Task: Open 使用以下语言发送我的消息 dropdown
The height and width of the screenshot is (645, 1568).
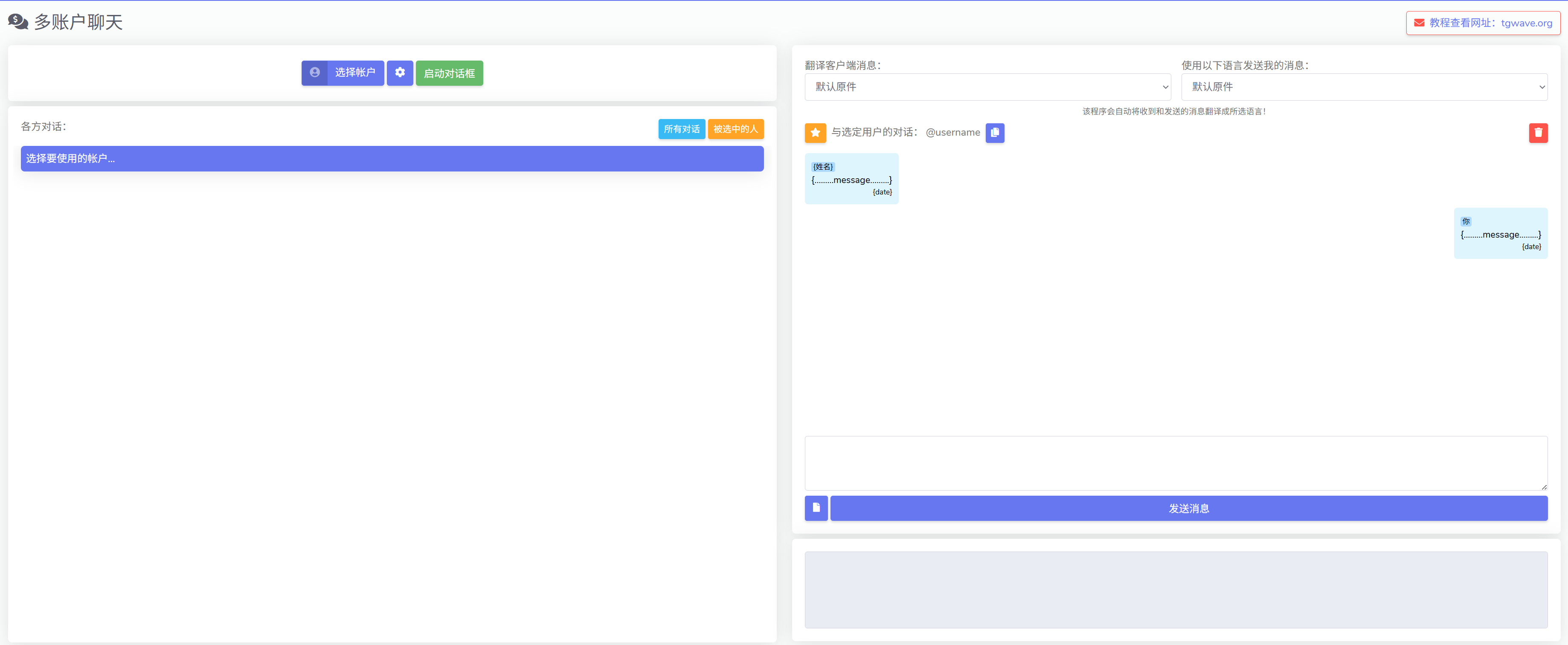Action: [x=1364, y=87]
